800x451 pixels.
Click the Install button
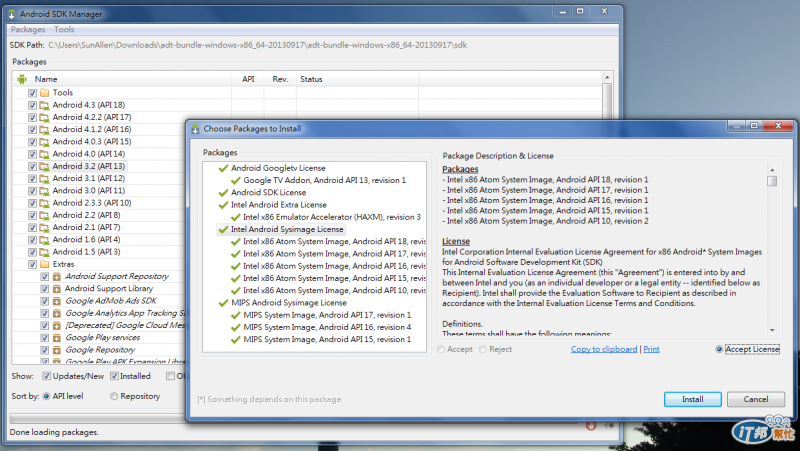(692, 399)
